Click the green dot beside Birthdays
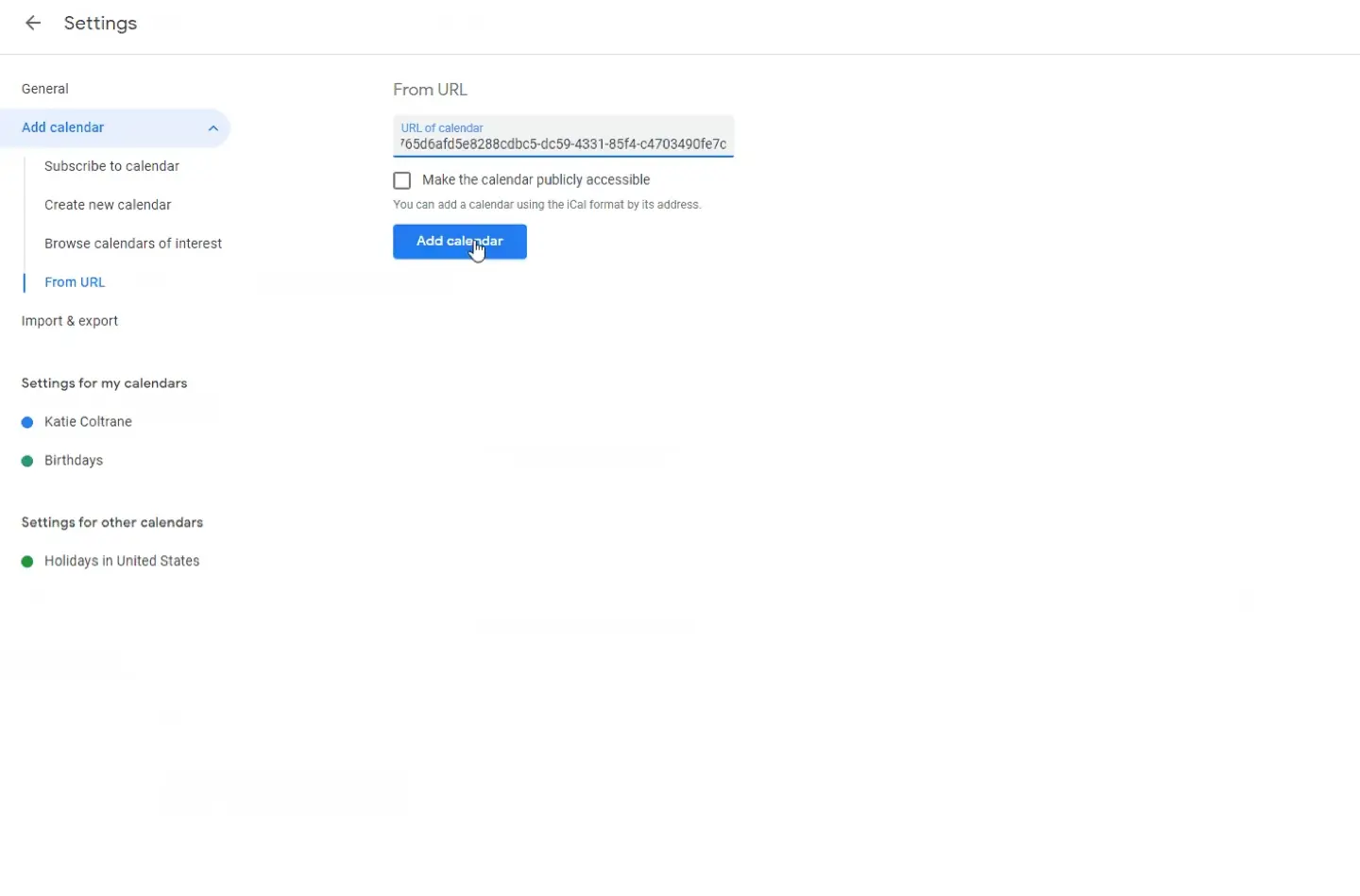Image resolution: width=1360 pixels, height=896 pixels. coord(27,461)
